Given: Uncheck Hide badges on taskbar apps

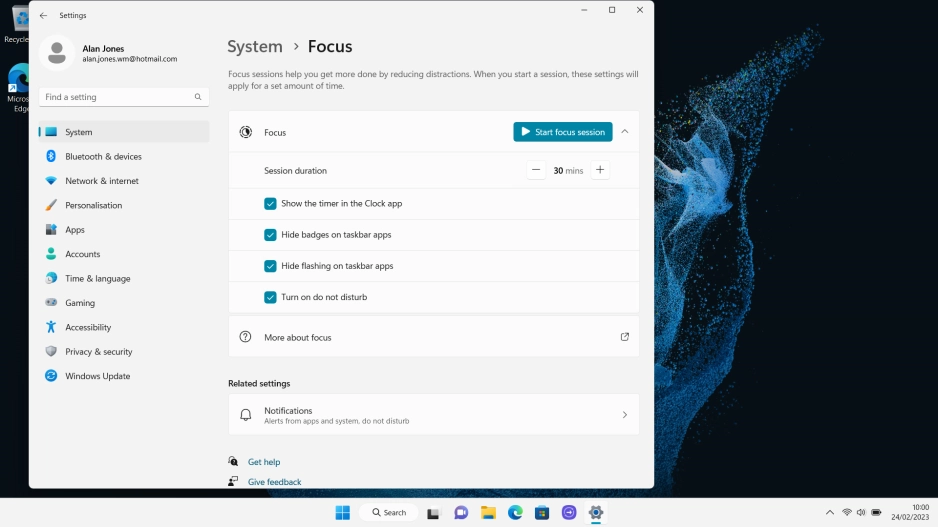Looking at the screenshot, I should click(270, 235).
